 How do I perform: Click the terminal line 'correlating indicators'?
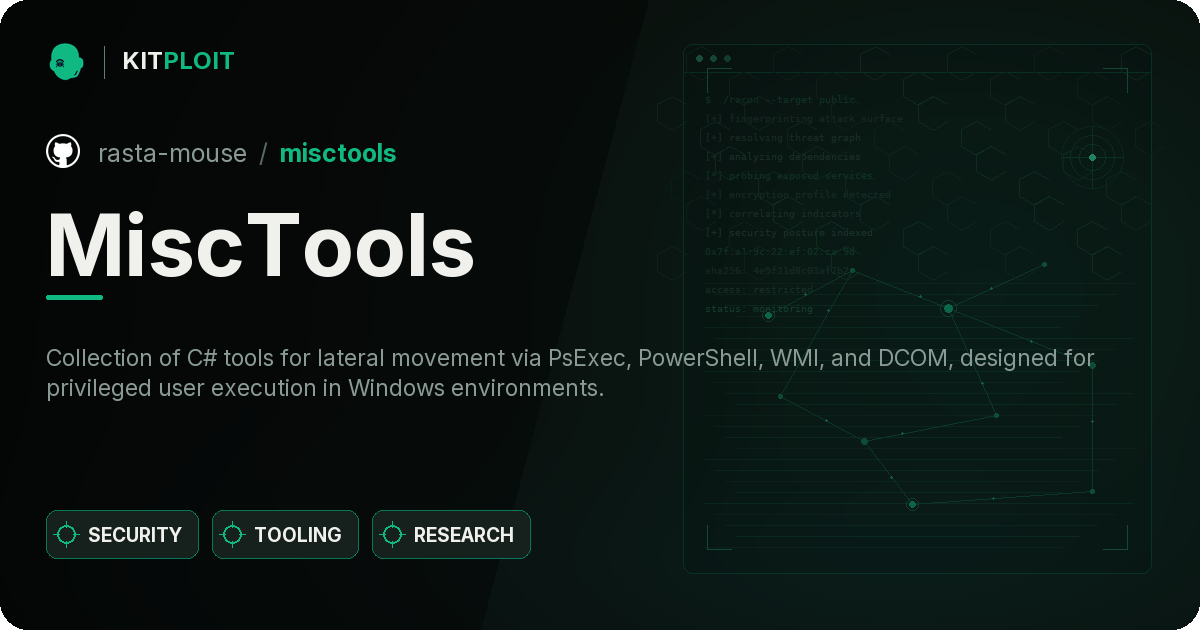[783, 214]
